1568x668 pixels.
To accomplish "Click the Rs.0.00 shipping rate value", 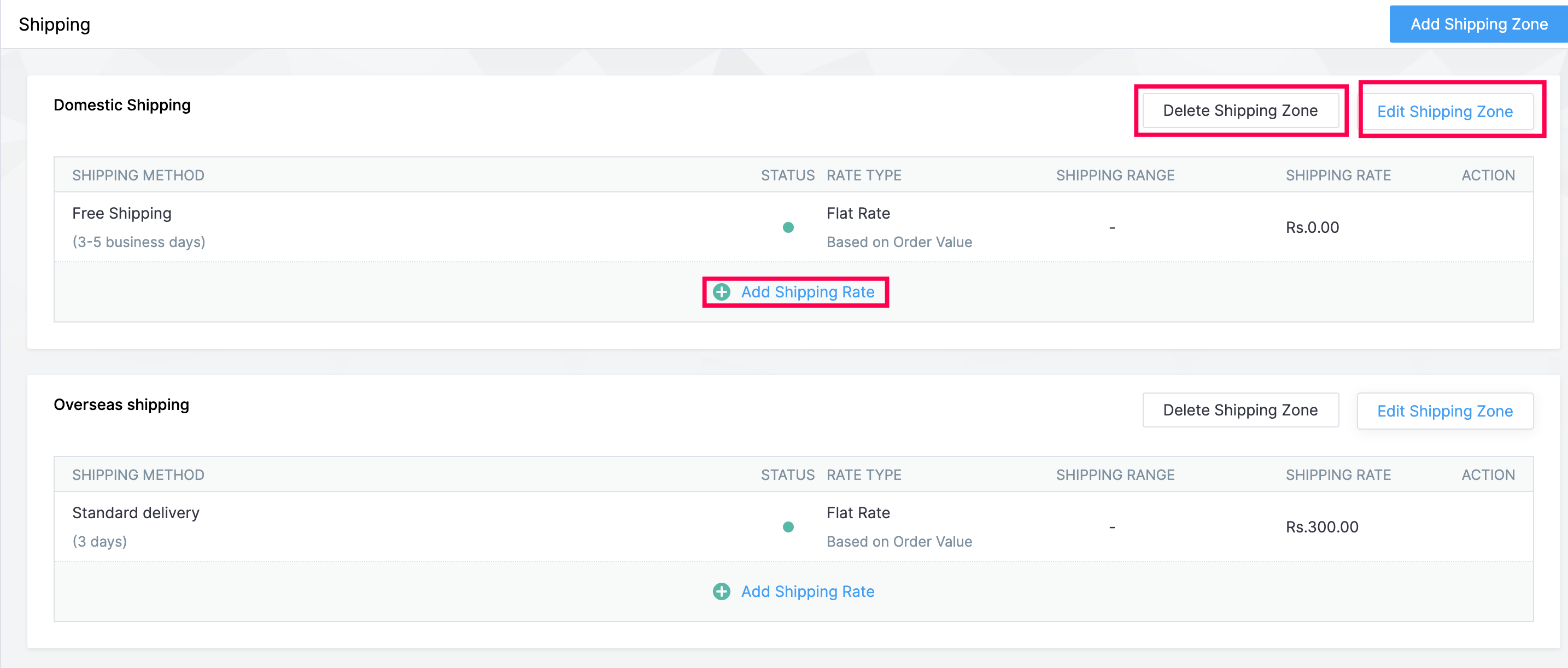I will tap(1312, 227).
